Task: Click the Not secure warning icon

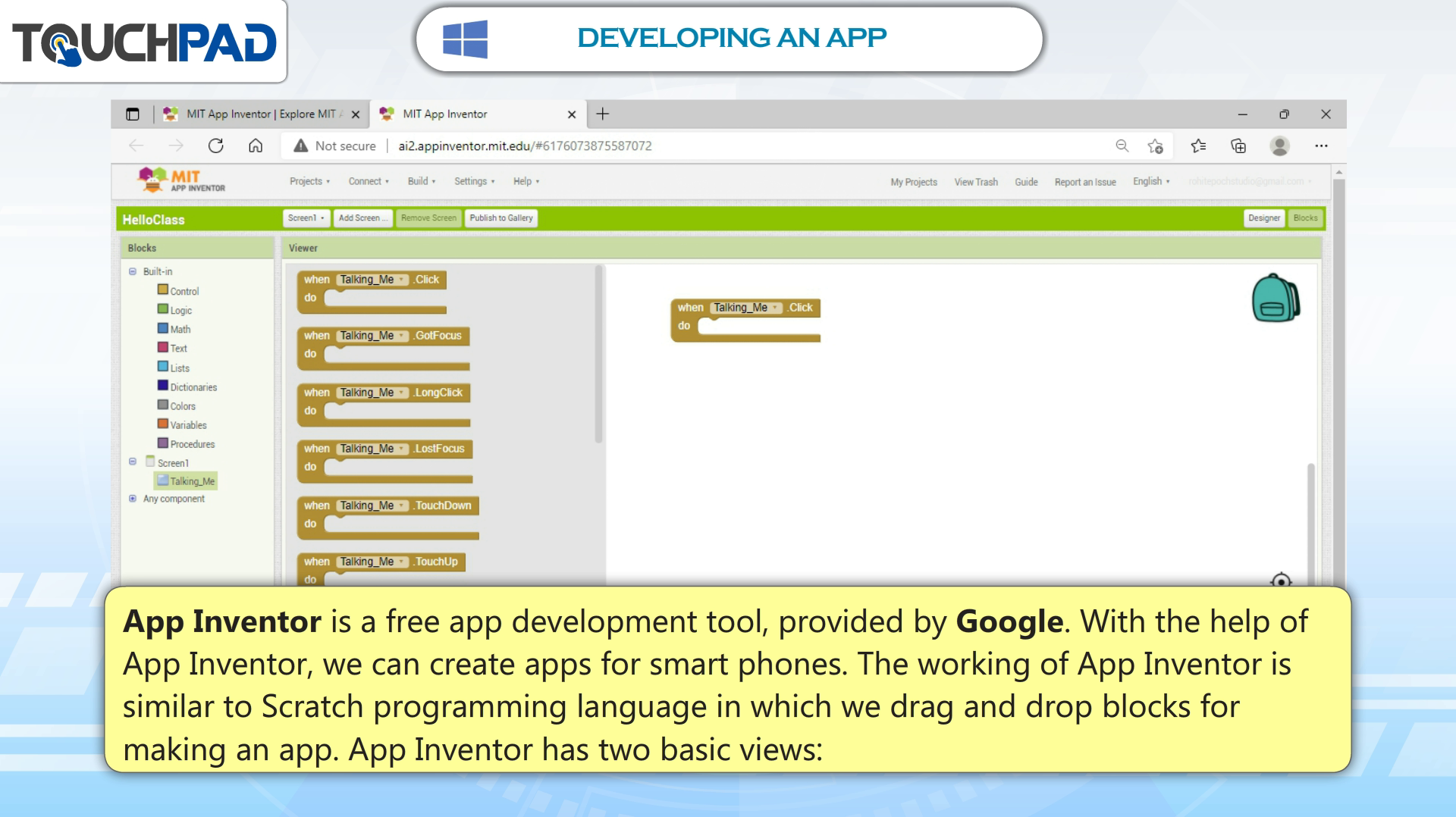Action: [301, 146]
